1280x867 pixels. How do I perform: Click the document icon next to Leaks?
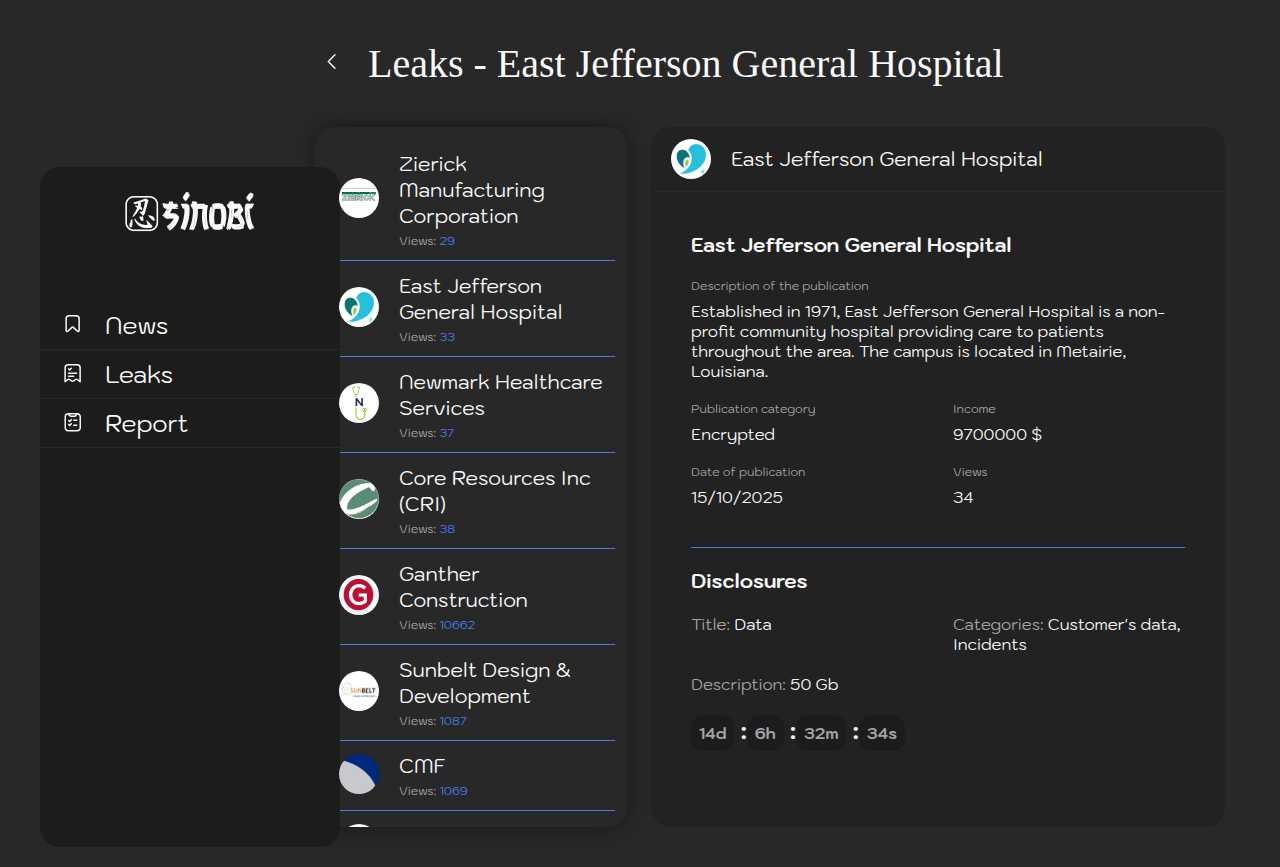pos(72,374)
